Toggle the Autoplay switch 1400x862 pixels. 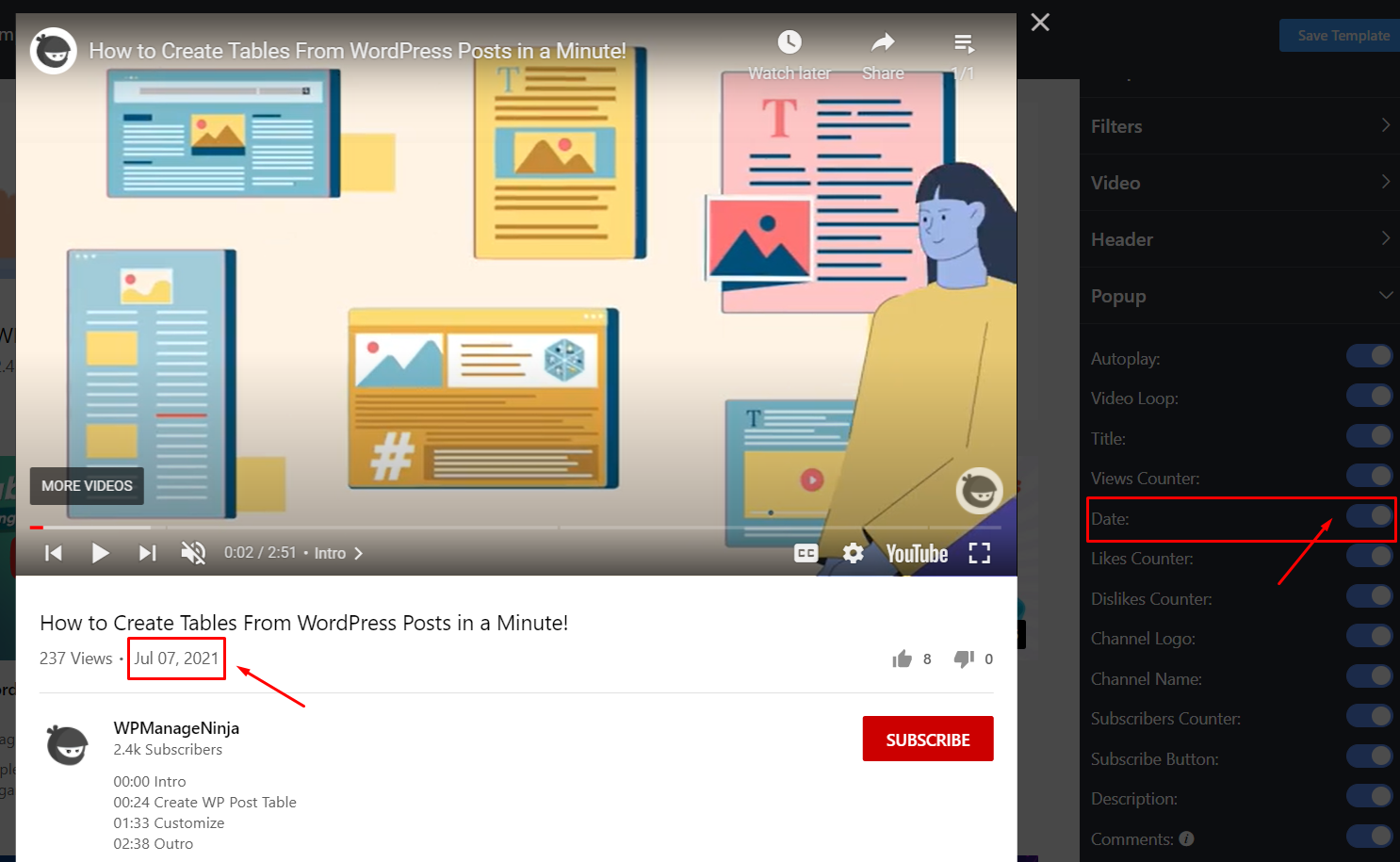point(1370,355)
